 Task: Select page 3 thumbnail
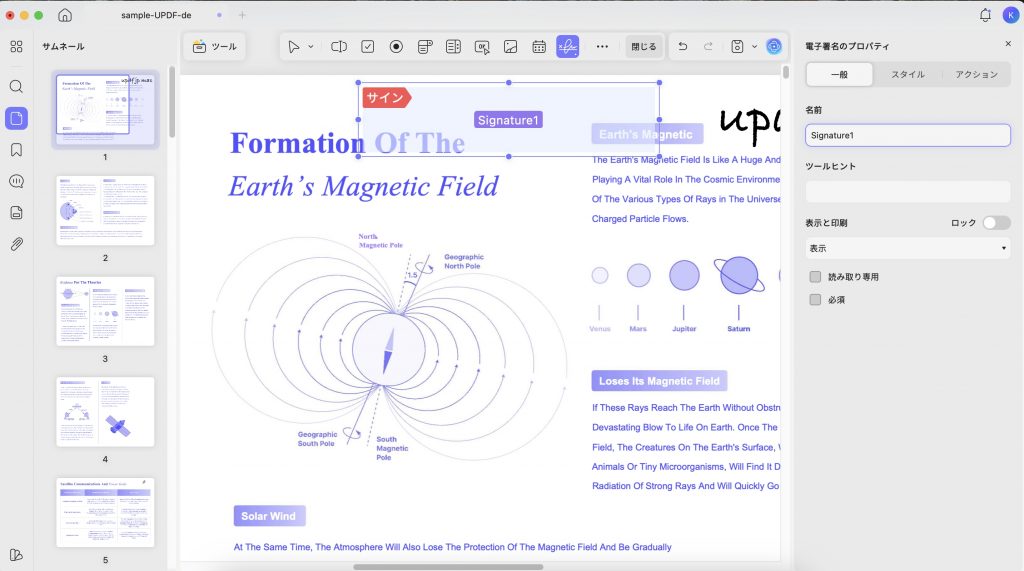105,312
